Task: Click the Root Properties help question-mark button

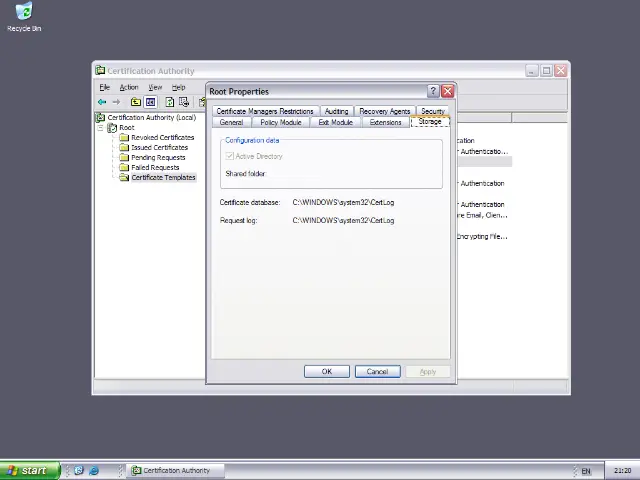Action: coord(433,91)
